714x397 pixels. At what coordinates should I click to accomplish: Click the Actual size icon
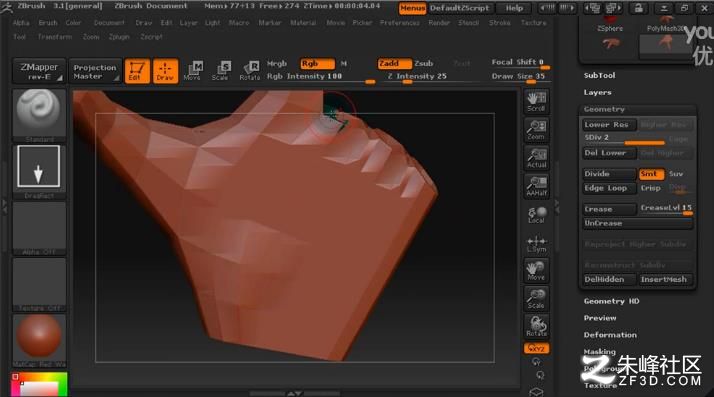click(536, 158)
